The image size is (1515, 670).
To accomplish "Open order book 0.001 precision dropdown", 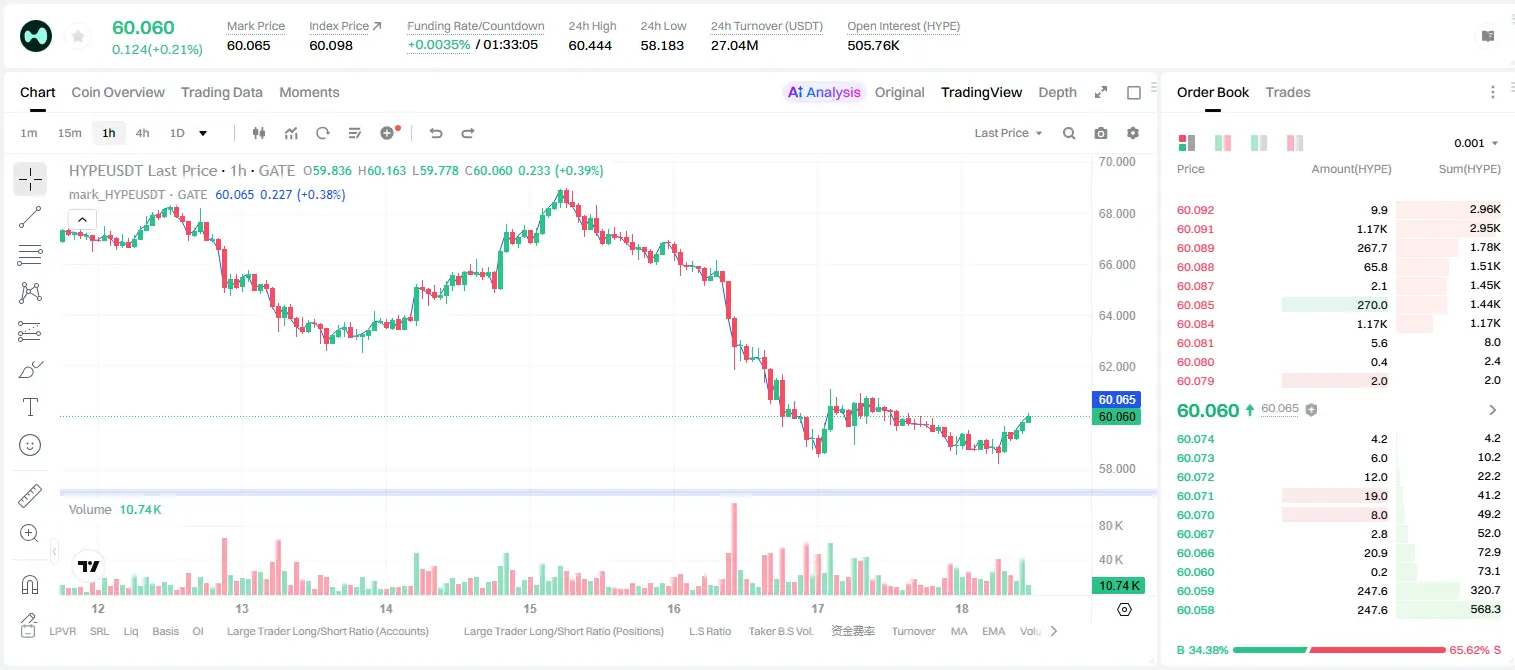I will click(1476, 143).
